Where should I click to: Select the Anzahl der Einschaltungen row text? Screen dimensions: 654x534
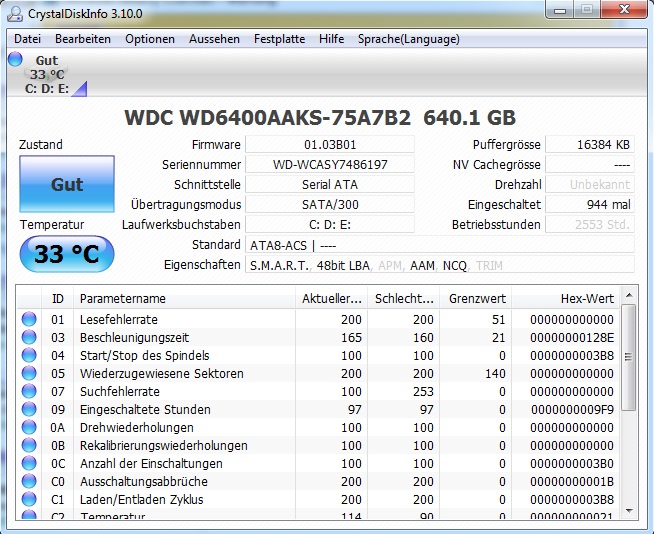coord(151,463)
